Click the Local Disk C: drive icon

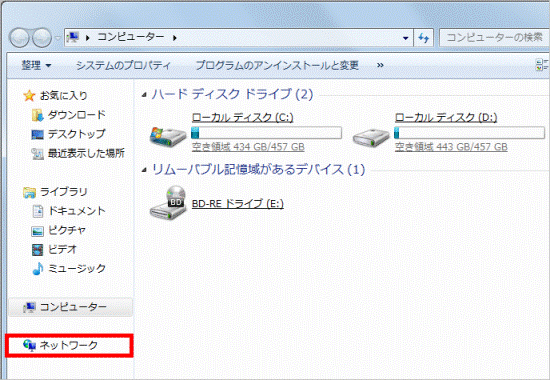(x=168, y=136)
